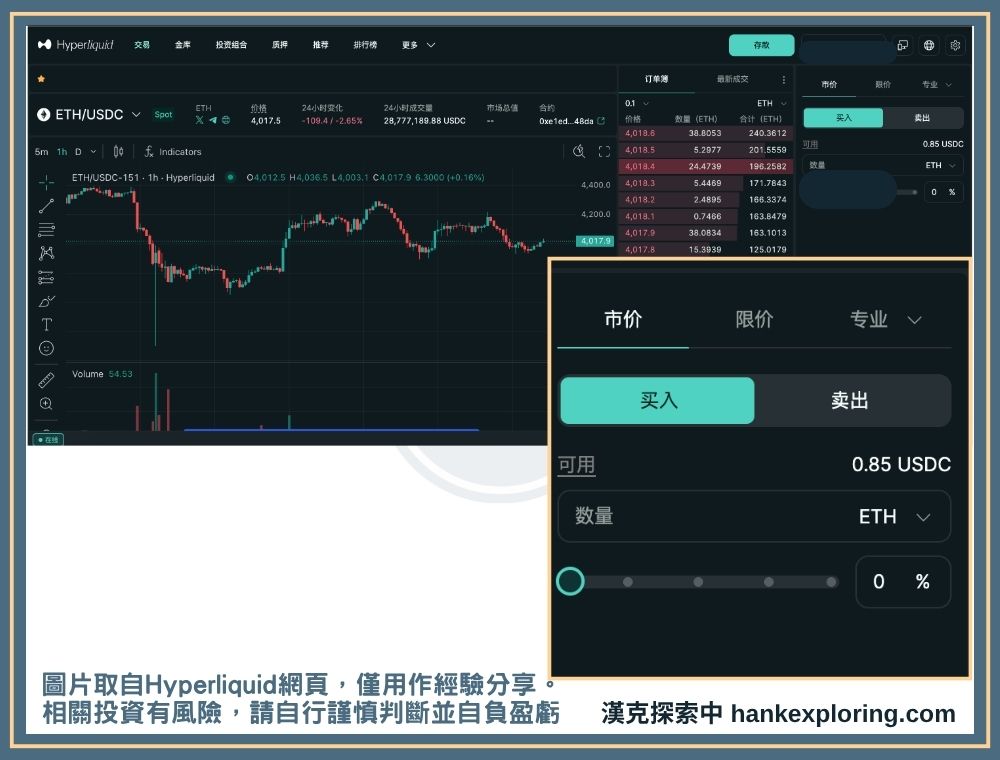Image resolution: width=1000 pixels, height=760 pixels.
Task: Open the candlestick chart style selector
Action: pyautogui.click(x=118, y=152)
